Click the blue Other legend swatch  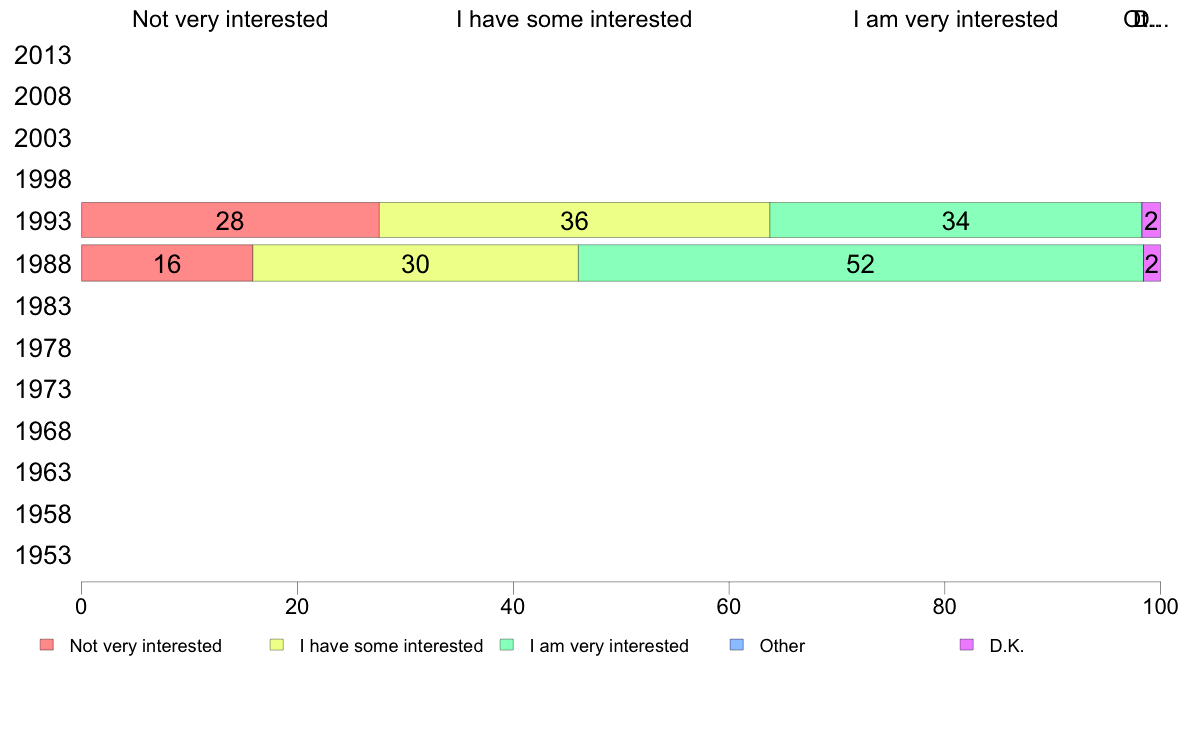click(x=736, y=645)
